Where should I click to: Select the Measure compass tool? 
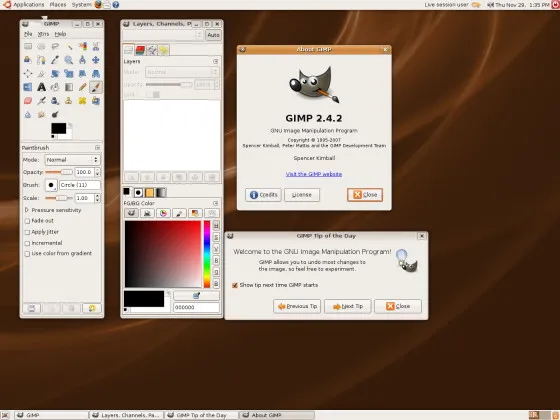(82, 60)
